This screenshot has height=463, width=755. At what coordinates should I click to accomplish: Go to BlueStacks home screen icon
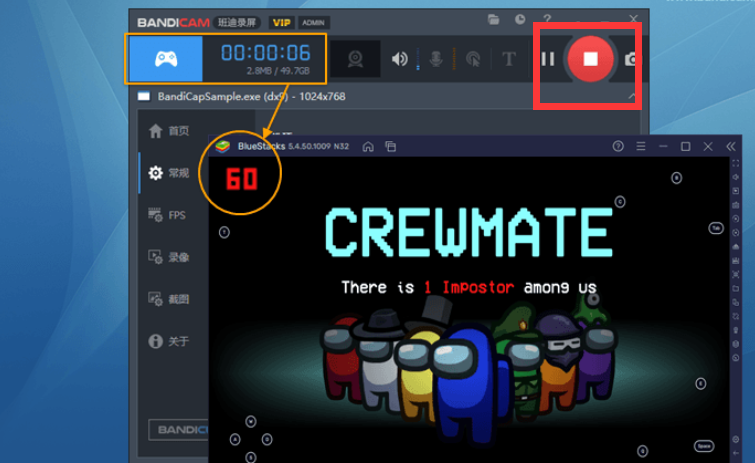click(368, 146)
